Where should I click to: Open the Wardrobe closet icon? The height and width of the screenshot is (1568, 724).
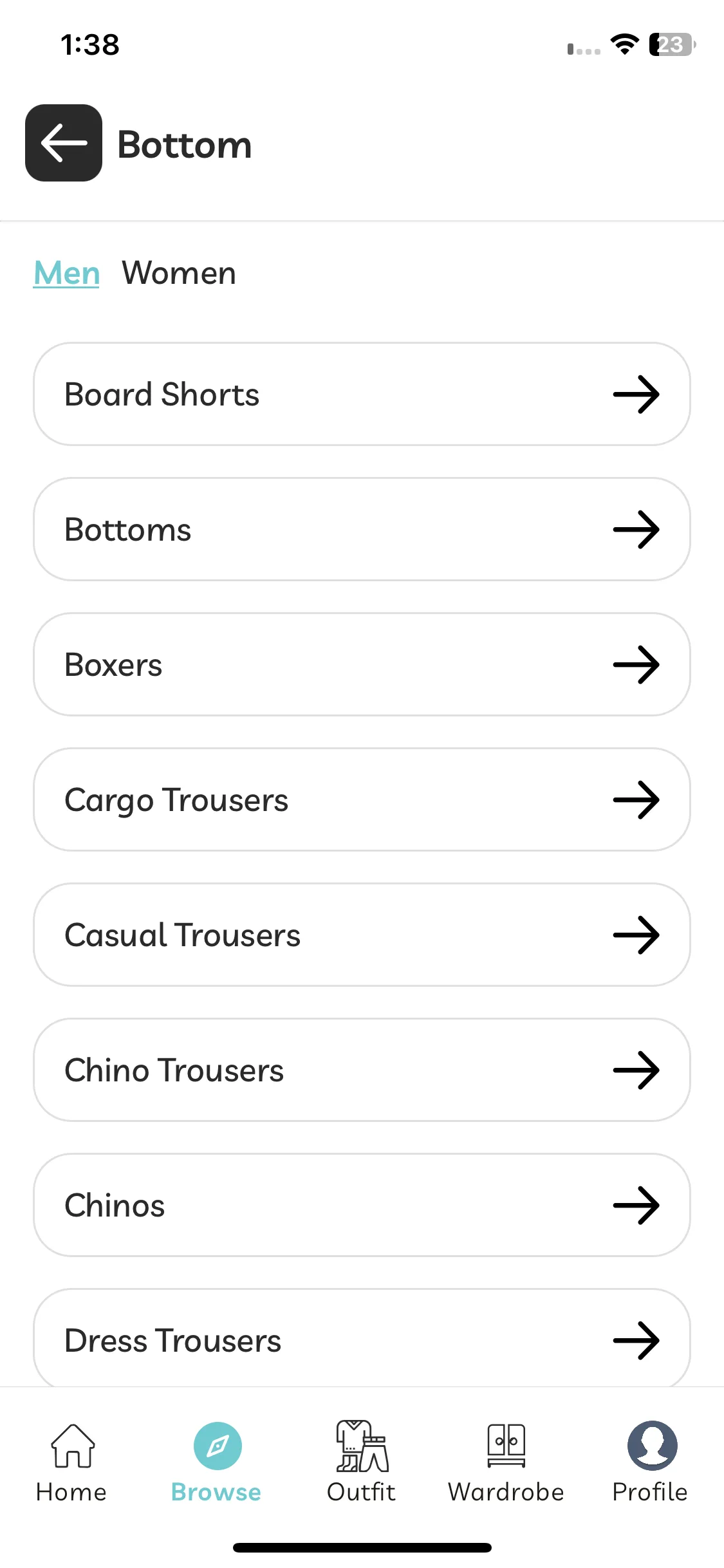506,1446
